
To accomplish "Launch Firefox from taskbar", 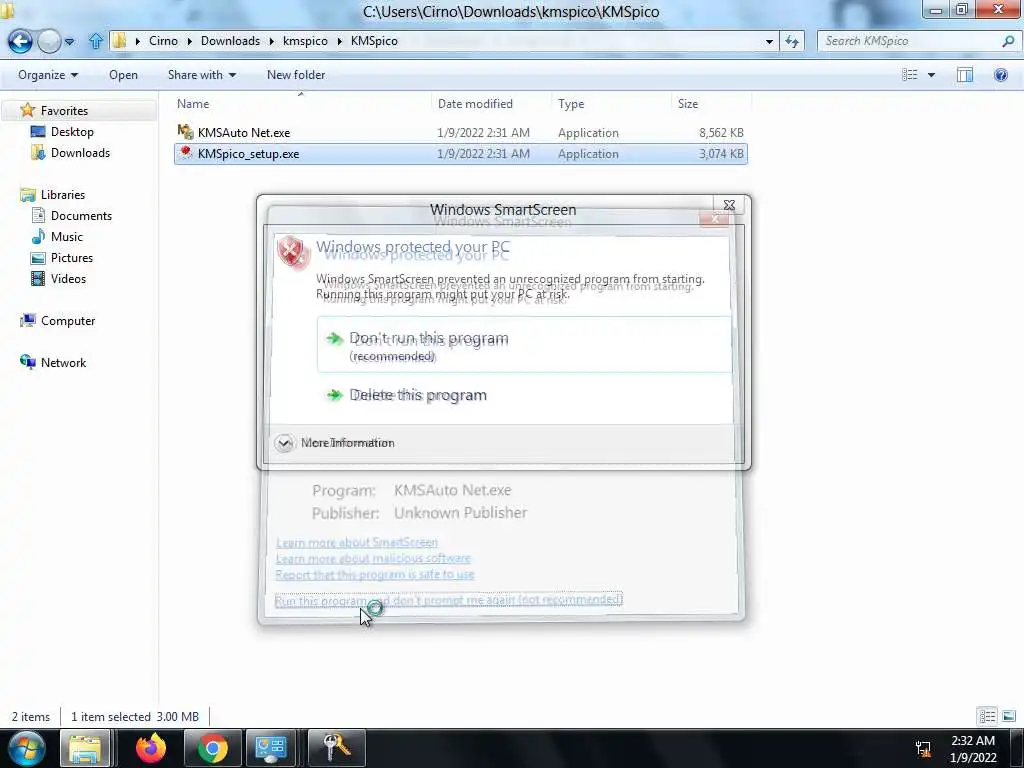I will [151, 748].
